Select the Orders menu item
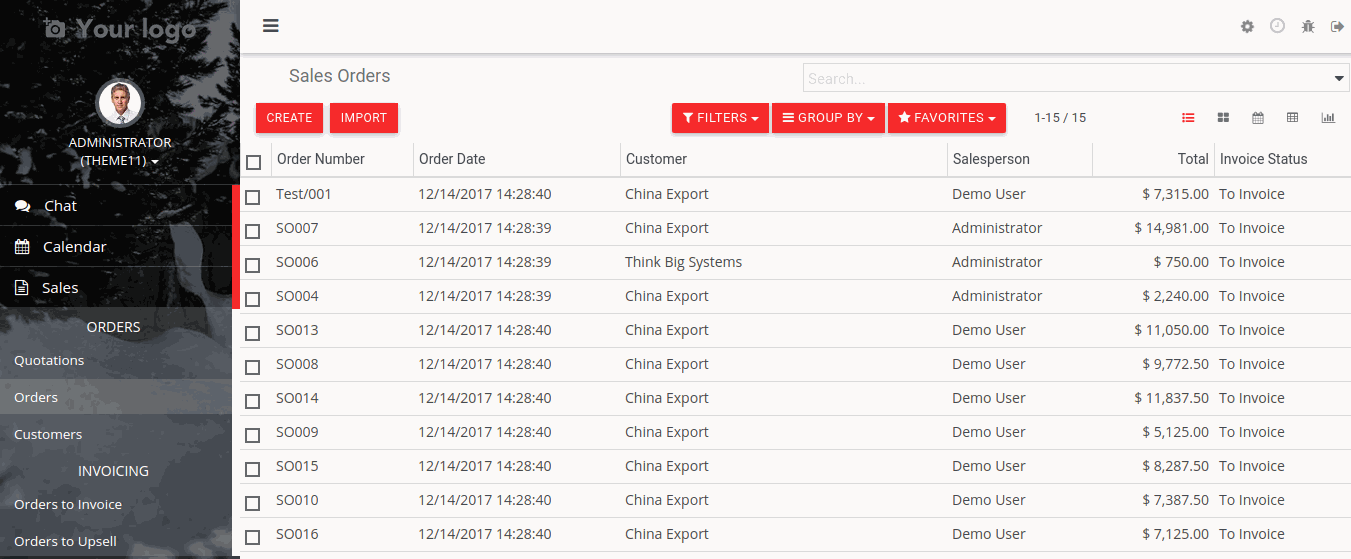This screenshot has width=1351, height=559. point(116,397)
